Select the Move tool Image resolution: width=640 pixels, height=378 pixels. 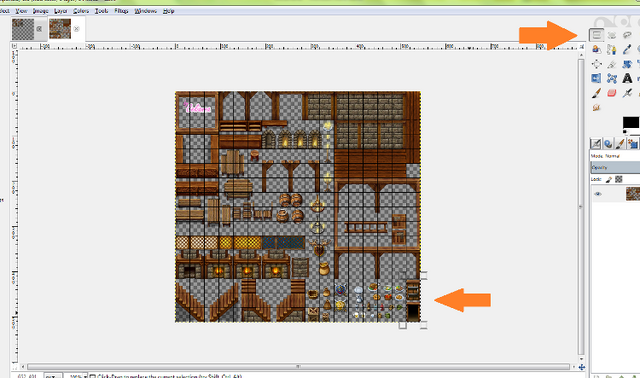tap(596, 64)
